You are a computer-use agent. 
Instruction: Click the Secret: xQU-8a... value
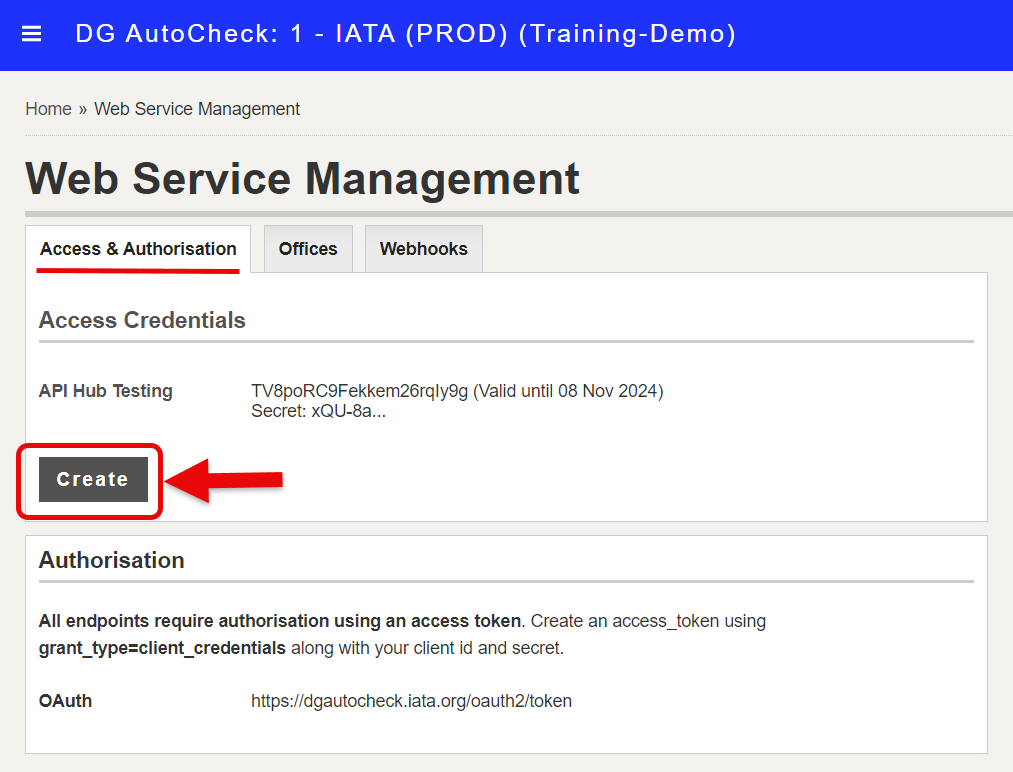click(x=319, y=411)
